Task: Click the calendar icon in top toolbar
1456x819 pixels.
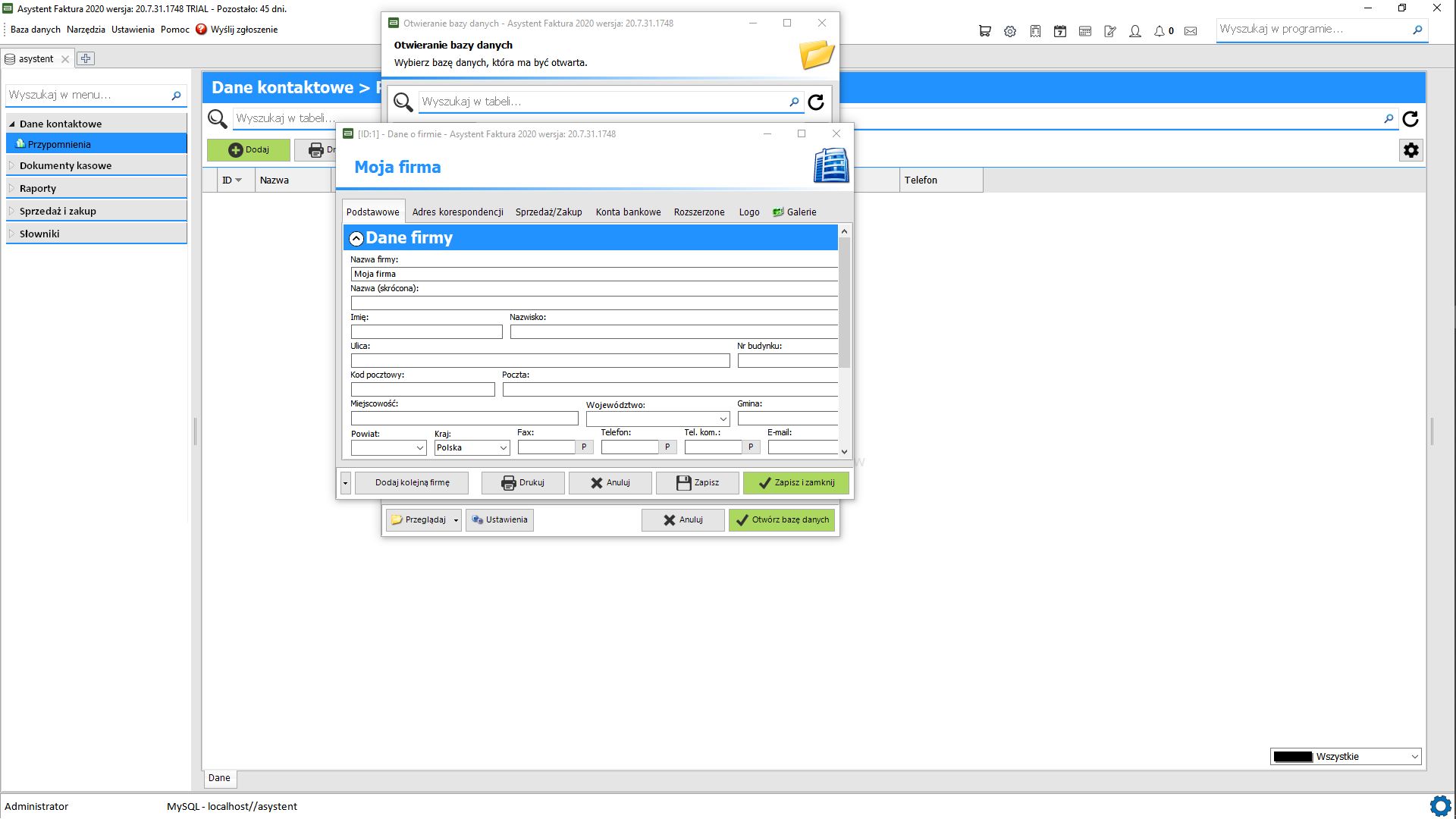Action: (x=1060, y=31)
